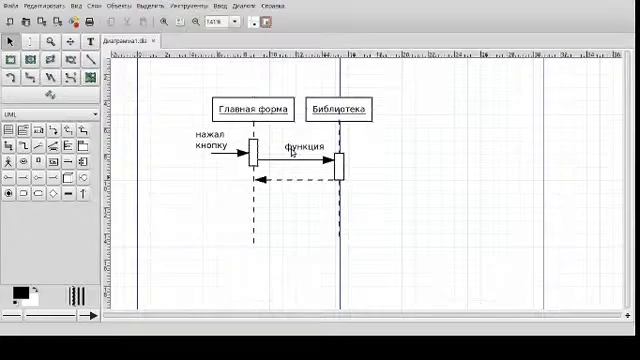
Task: Select the Image insert tool
Action: [x=90, y=78]
